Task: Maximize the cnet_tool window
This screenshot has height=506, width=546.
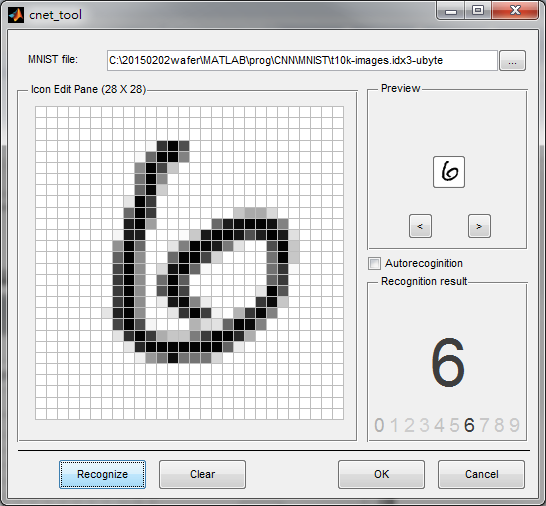Action: (x=478, y=11)
